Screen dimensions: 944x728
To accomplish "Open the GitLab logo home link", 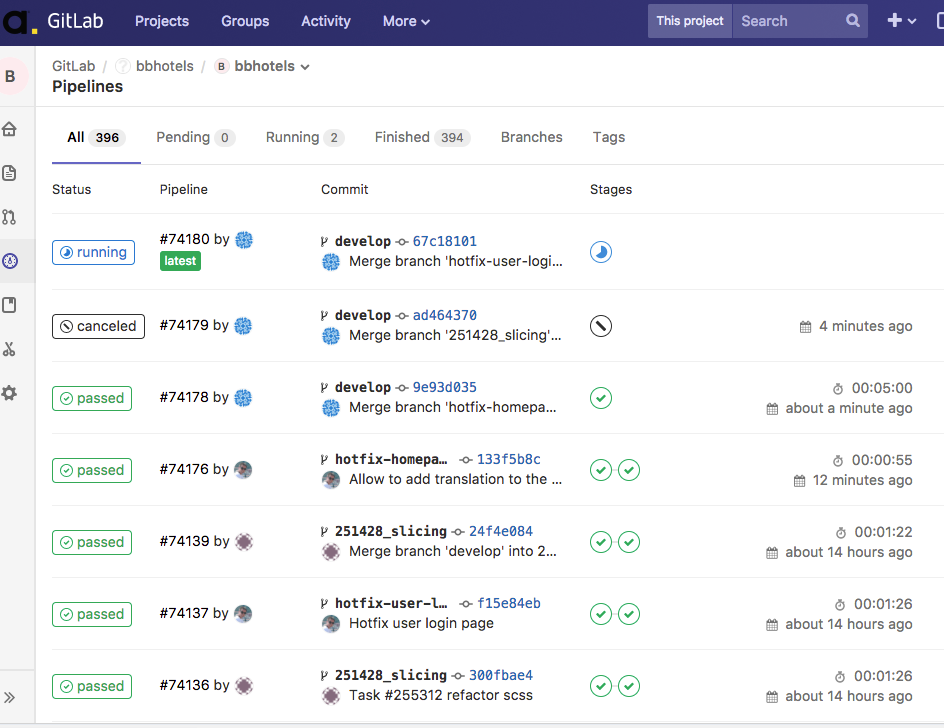I will (53, 22).
